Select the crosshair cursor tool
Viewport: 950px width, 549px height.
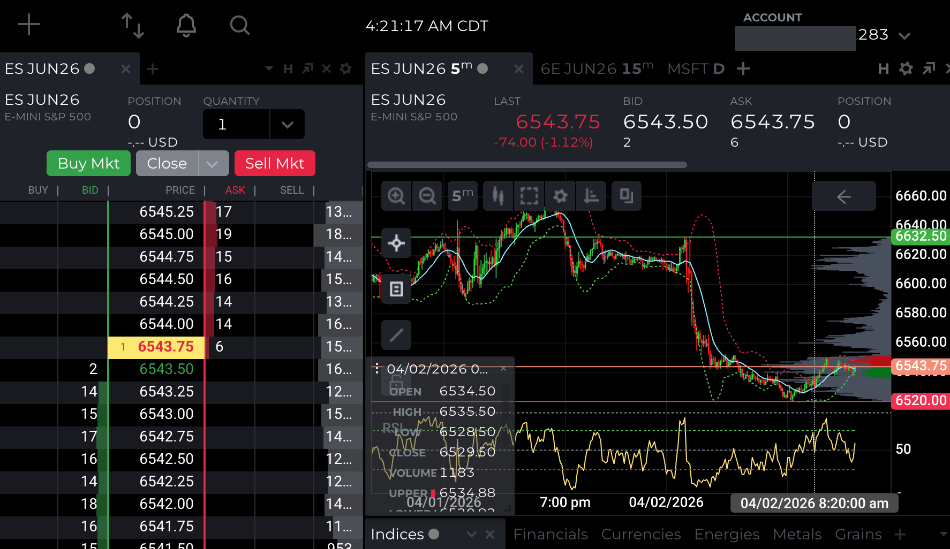[x=396, y=244]
